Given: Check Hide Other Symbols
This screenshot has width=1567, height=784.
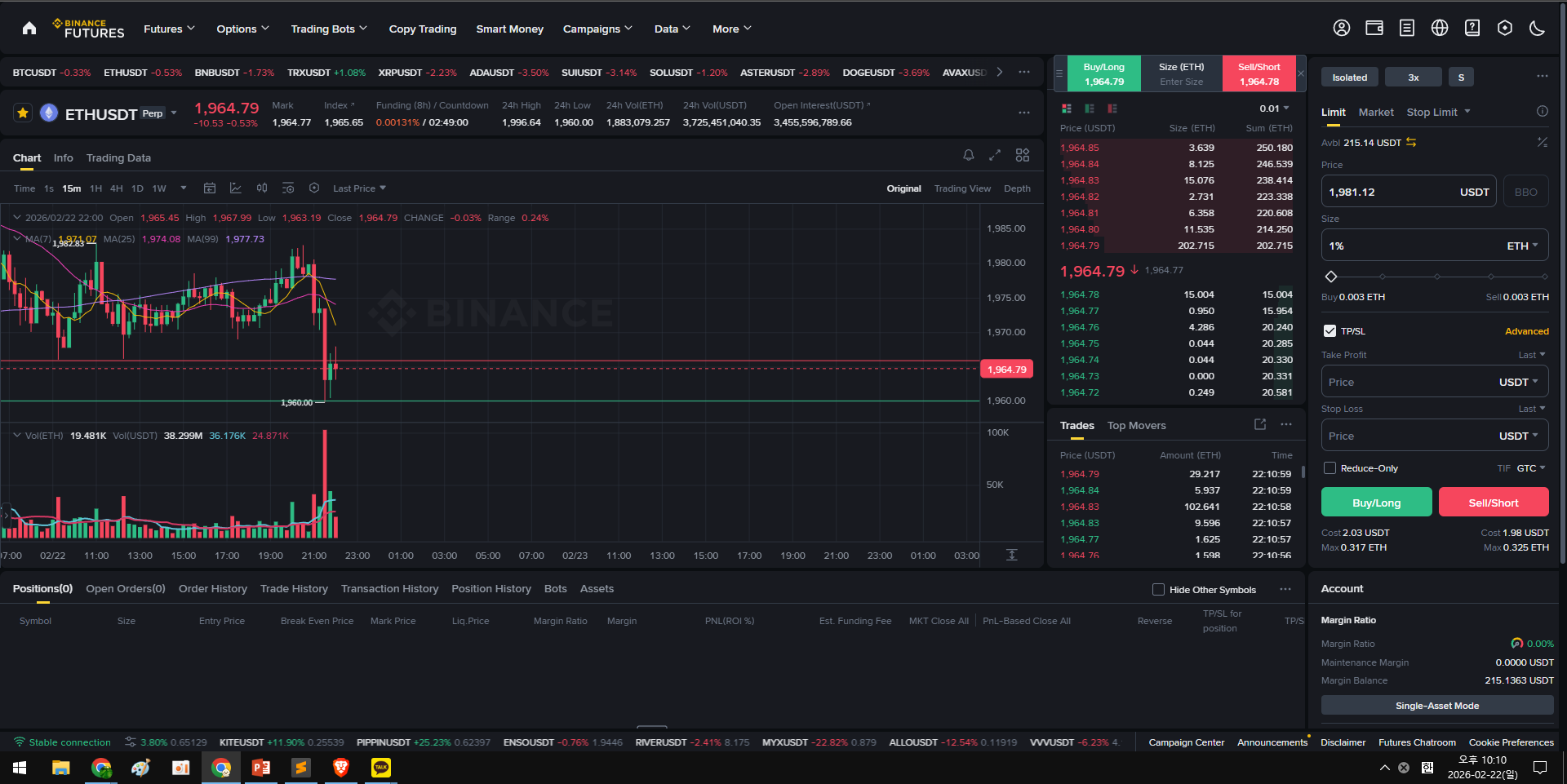Looking at the screenshot, I should coord(1158,589).
